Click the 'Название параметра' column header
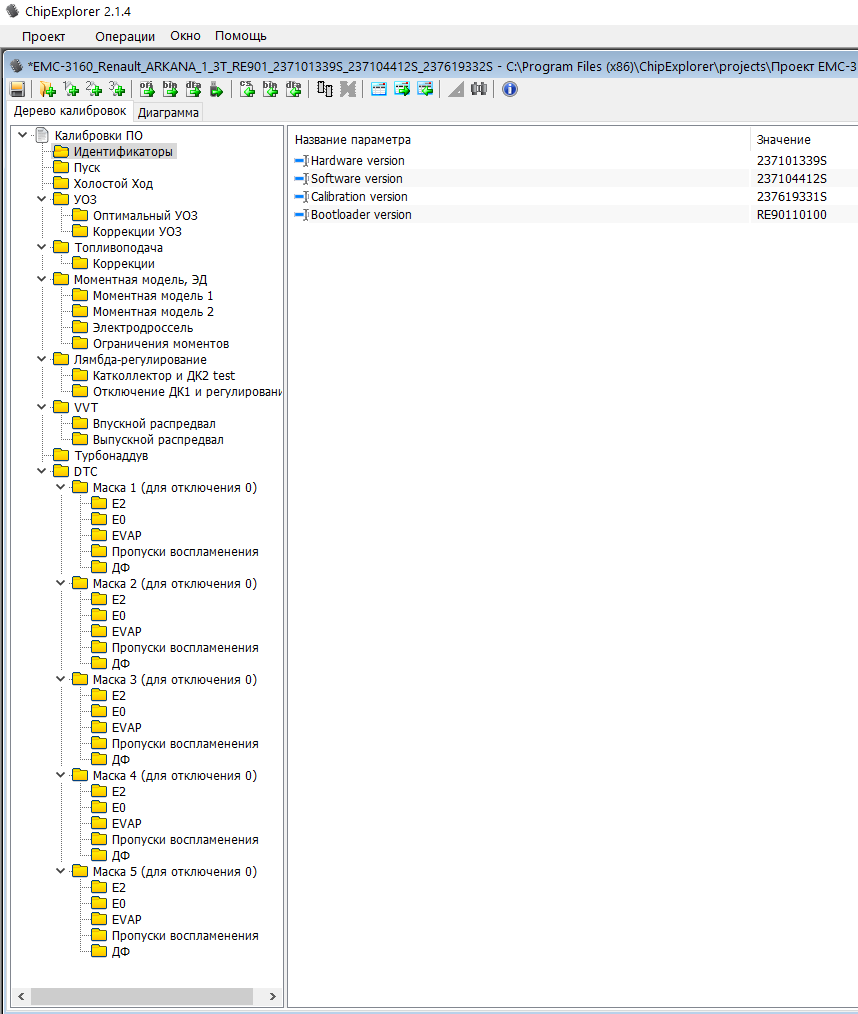The height and width of the screenshot is (1014, 858). [353, 140]
